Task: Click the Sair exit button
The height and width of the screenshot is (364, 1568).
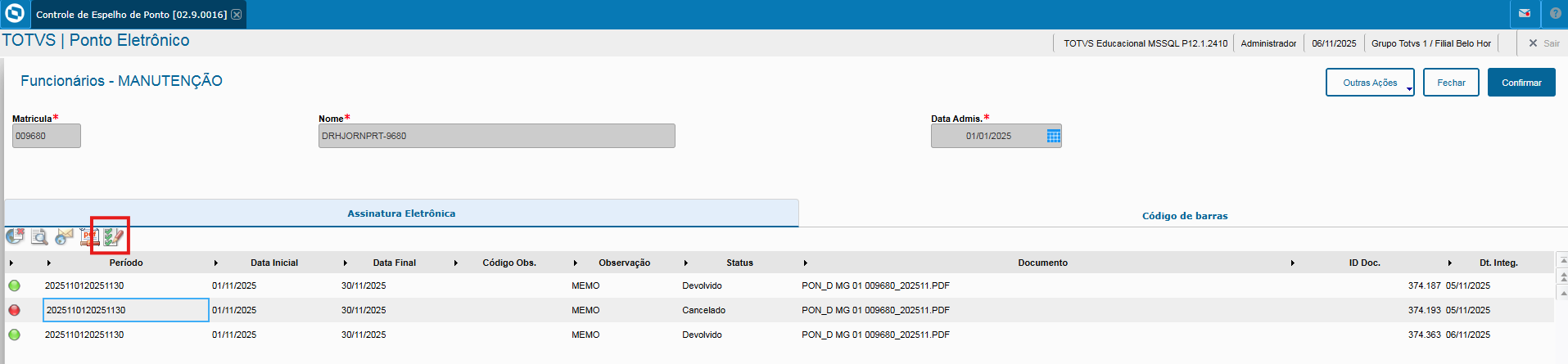Action: [1543, 43]
